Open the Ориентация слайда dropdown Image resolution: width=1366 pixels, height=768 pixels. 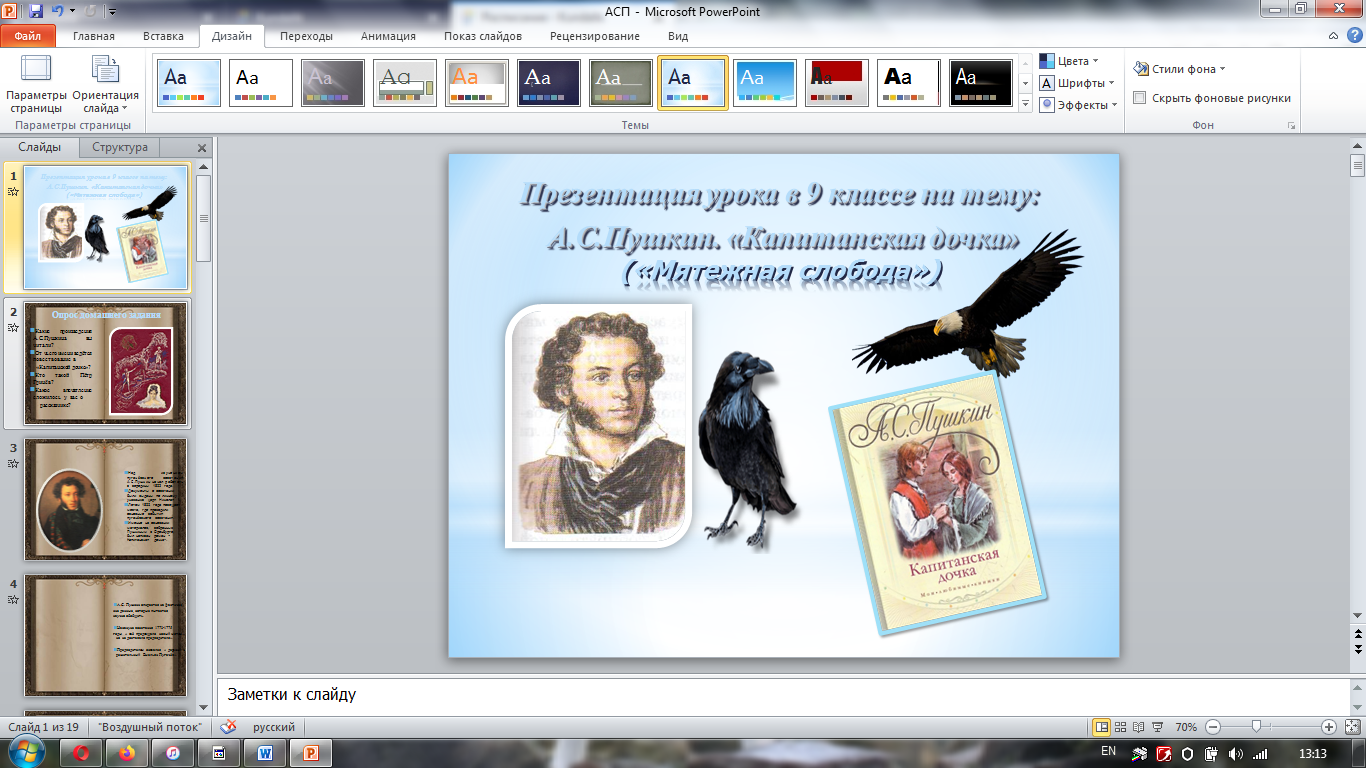(105, 84)
